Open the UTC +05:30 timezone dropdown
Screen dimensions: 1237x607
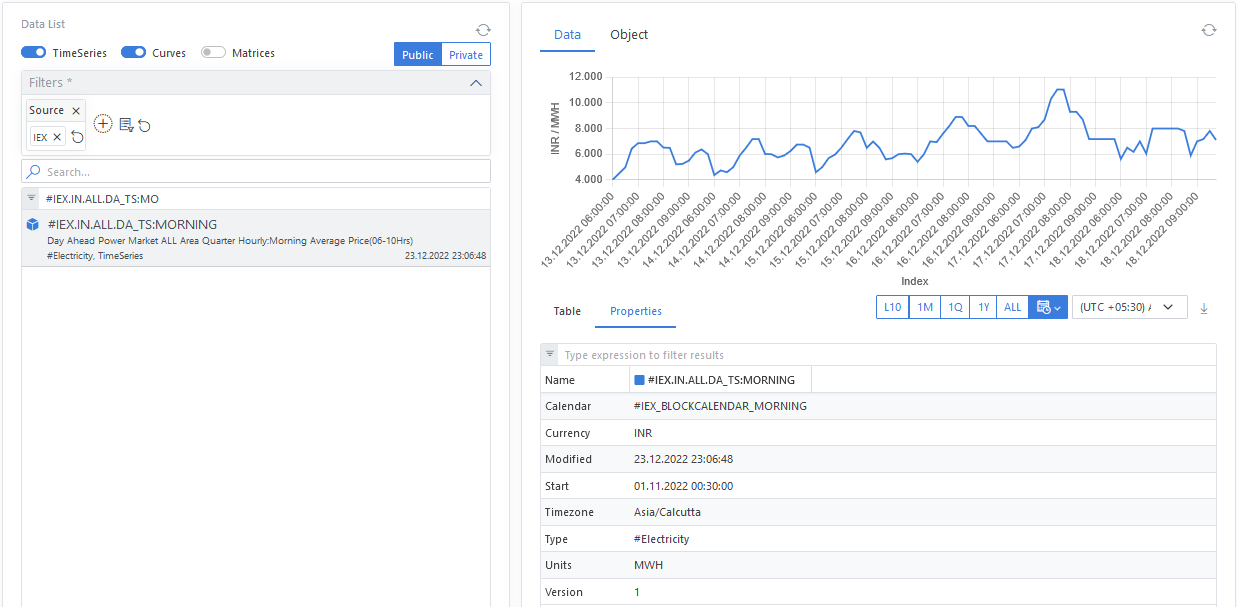1129,307
